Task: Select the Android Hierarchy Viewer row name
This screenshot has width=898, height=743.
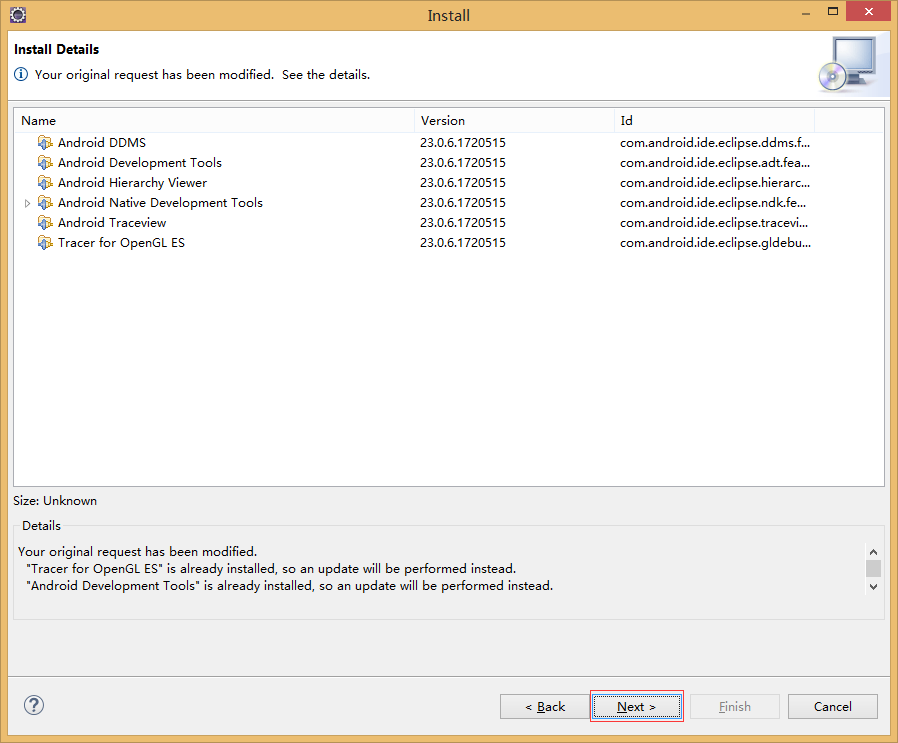Action: [x=132, y=182]
